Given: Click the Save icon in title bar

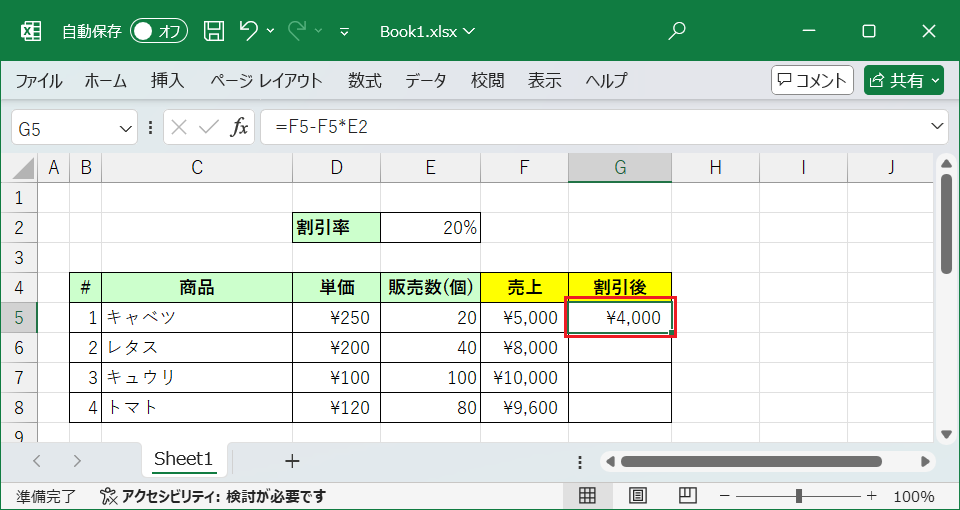Looking at the screenshot, I should (x=214, y=31).
